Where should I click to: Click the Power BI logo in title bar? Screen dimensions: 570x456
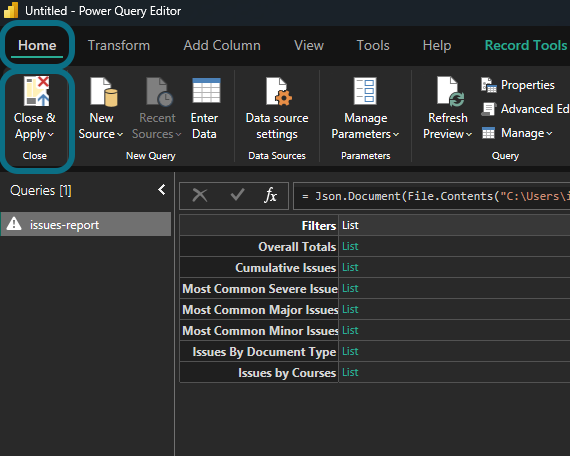coord(11,10)
